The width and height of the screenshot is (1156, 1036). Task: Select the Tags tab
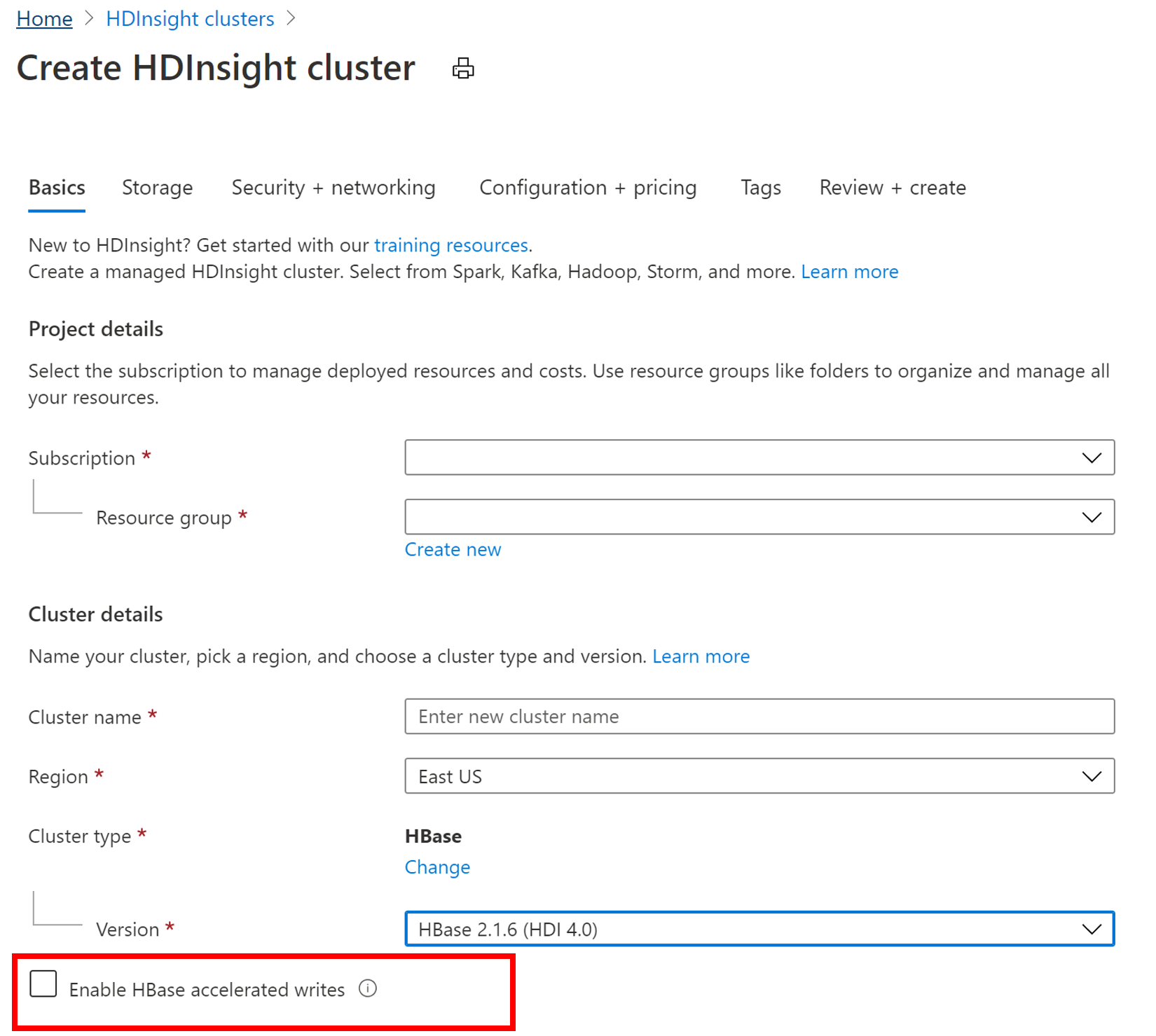pyautogui.click(x=760, y=187)
